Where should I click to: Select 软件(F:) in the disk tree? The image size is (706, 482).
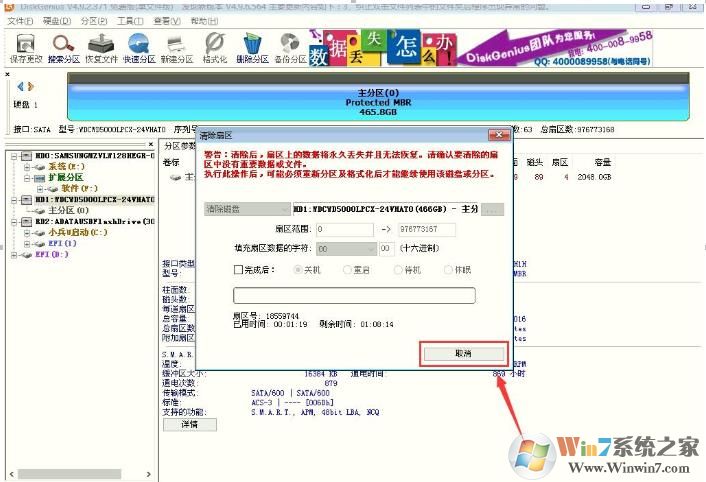click(x=79, y=189)
